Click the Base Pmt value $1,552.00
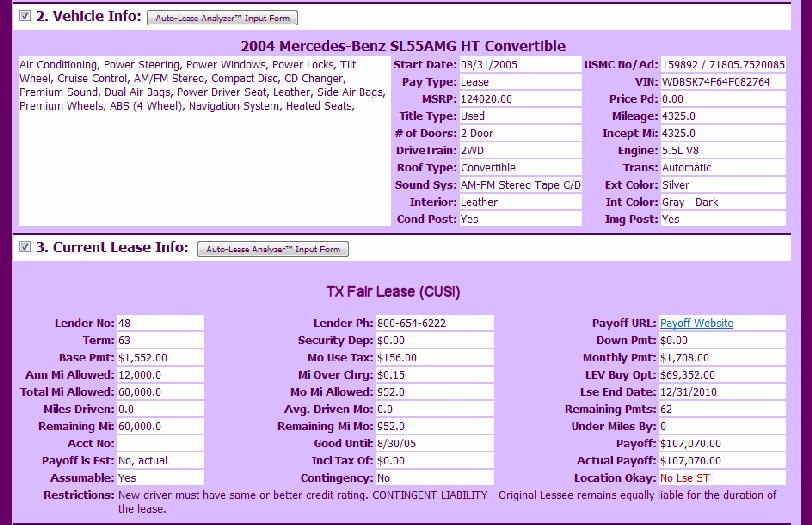Viewport: 812px width, 525px height. pos(160,357)
